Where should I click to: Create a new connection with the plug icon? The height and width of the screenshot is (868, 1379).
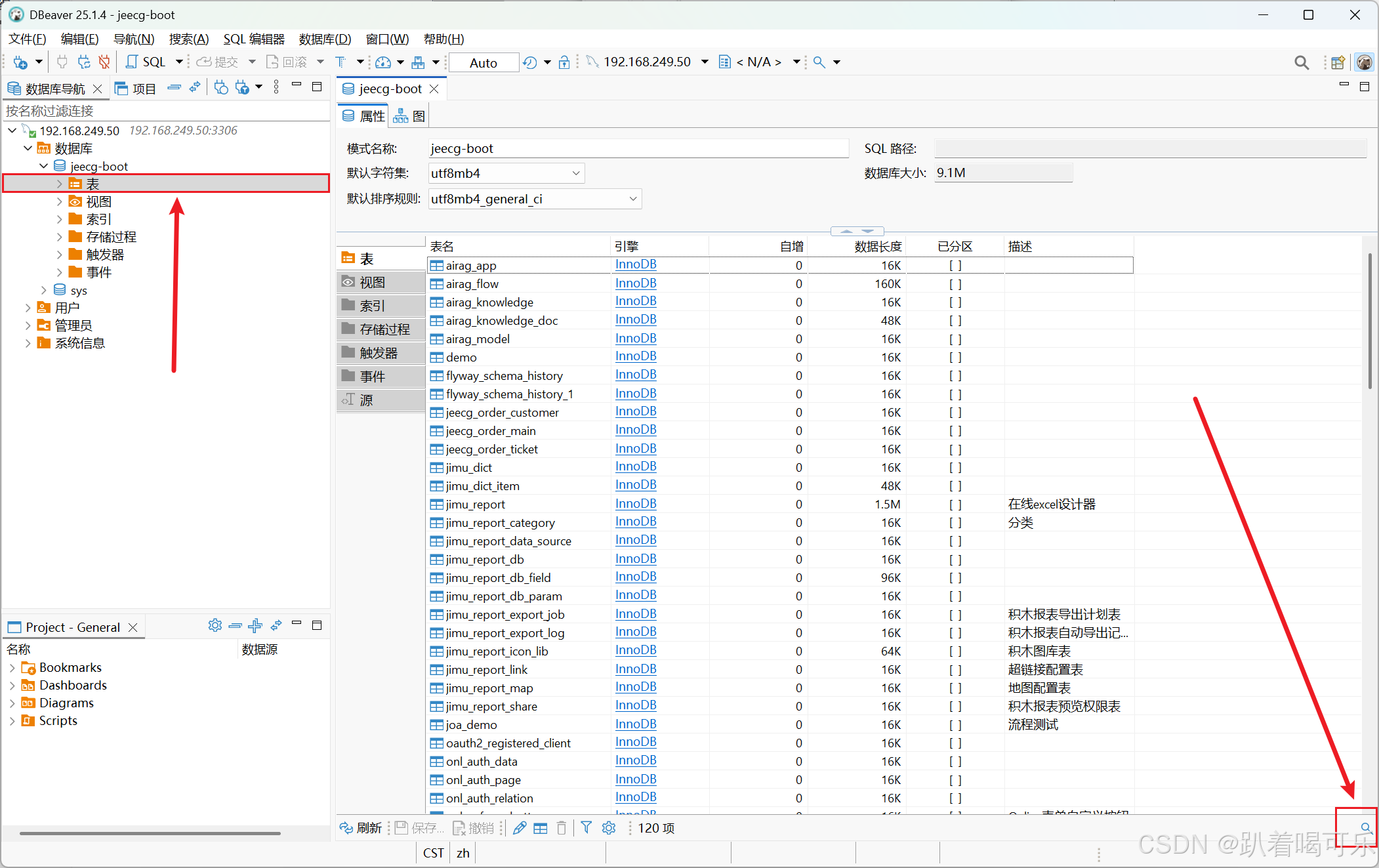click(x=22, y=62)
